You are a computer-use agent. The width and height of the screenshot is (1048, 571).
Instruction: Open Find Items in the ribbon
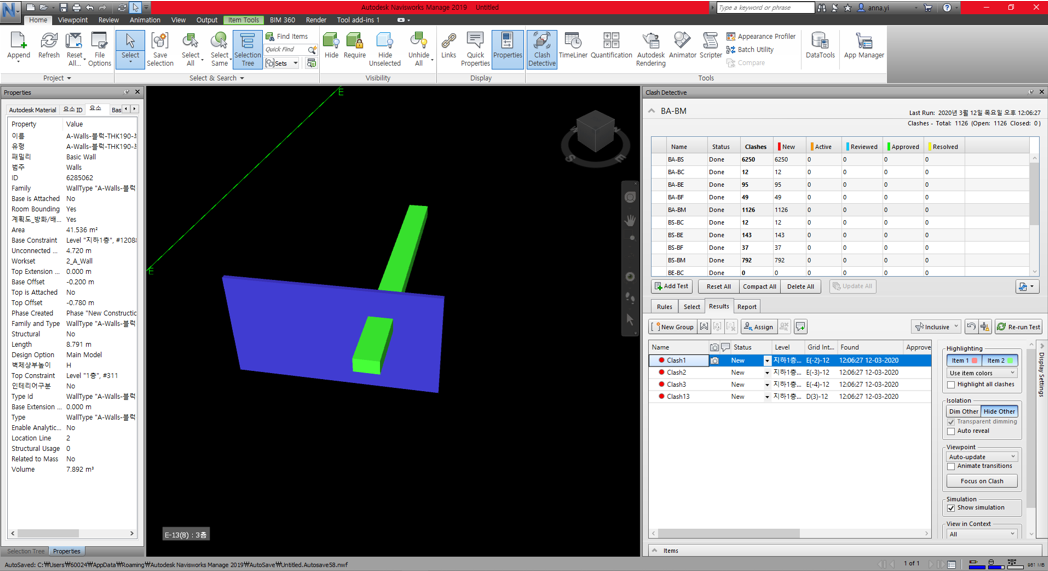coord(287,37)
